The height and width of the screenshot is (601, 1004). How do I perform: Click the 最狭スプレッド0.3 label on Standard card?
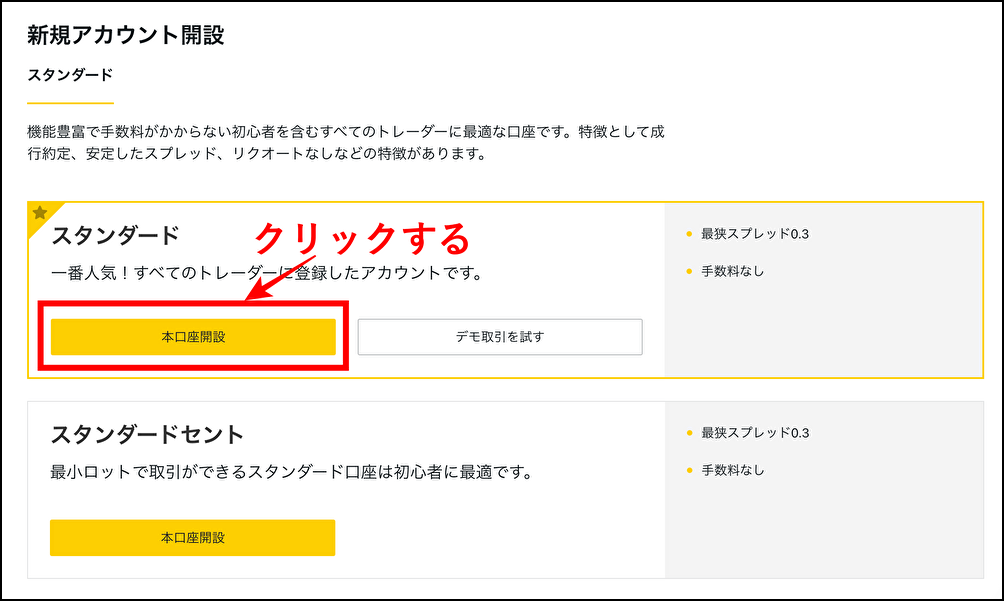pyautogui.click(x=754, y=232)
